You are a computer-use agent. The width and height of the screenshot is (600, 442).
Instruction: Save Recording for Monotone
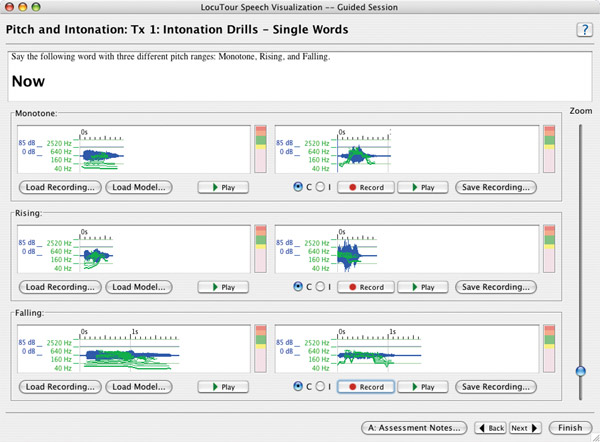496,187
